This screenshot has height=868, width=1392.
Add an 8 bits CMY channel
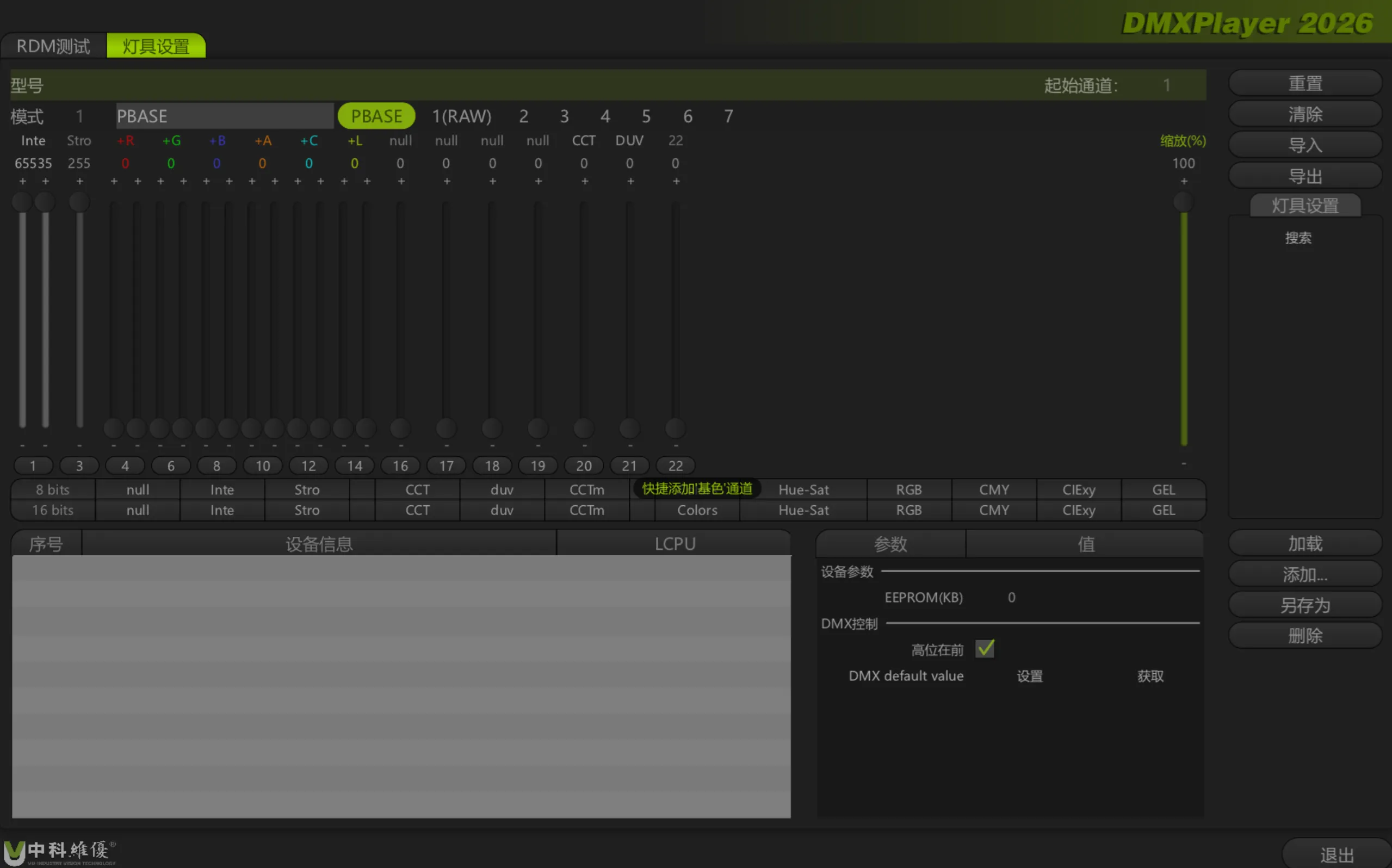994,489
